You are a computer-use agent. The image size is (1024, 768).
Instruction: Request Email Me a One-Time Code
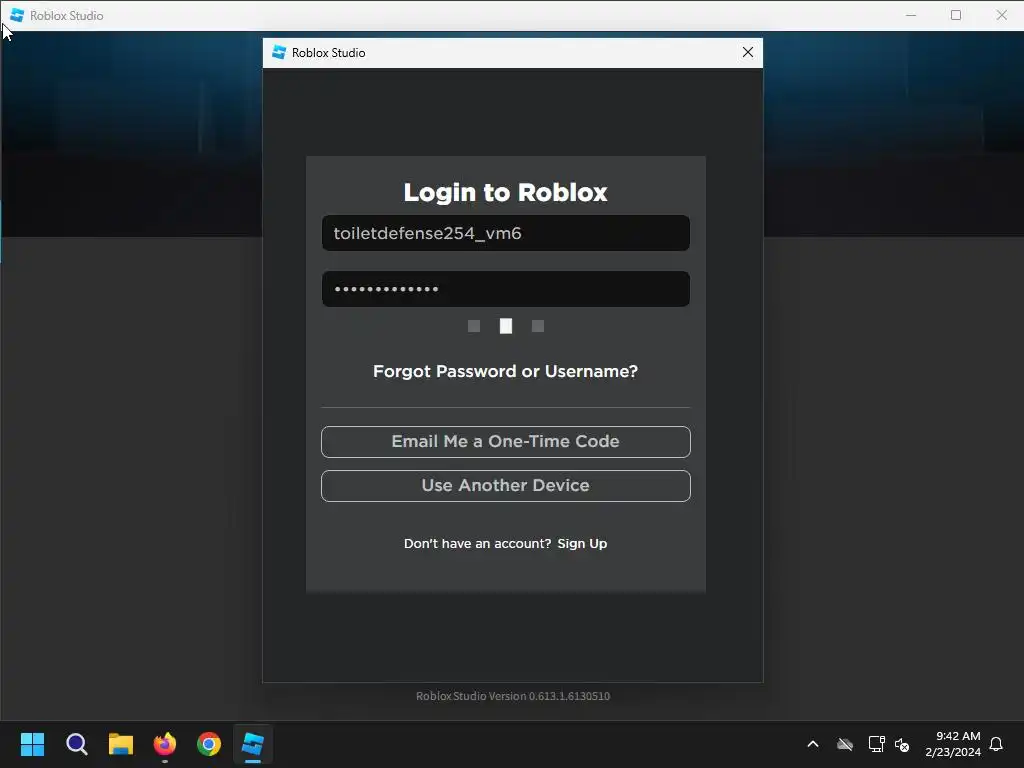coord(505,442)
